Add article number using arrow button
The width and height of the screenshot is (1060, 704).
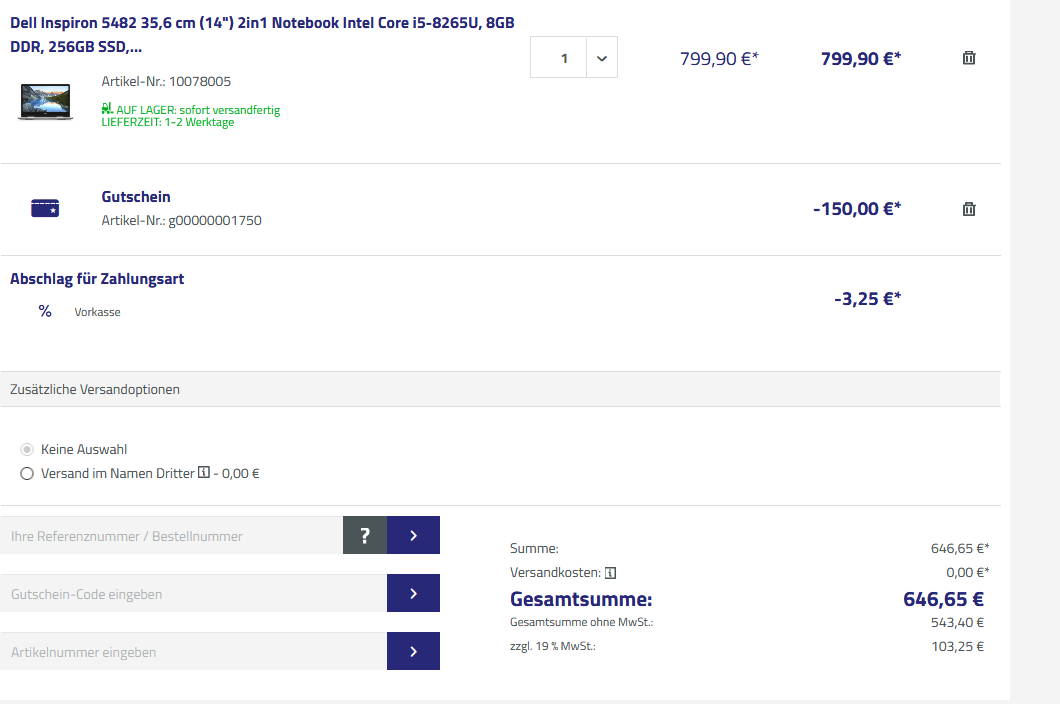(x=413, y=652)
